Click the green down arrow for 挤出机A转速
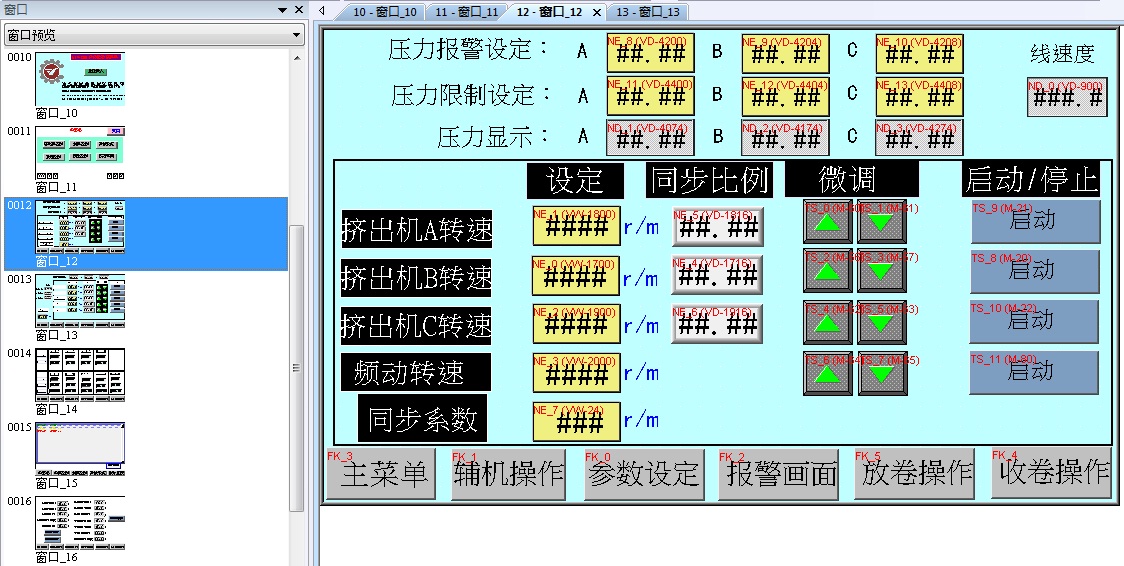Image resolution: width=1124 pixels, height=566 pixels. (881, 222)
